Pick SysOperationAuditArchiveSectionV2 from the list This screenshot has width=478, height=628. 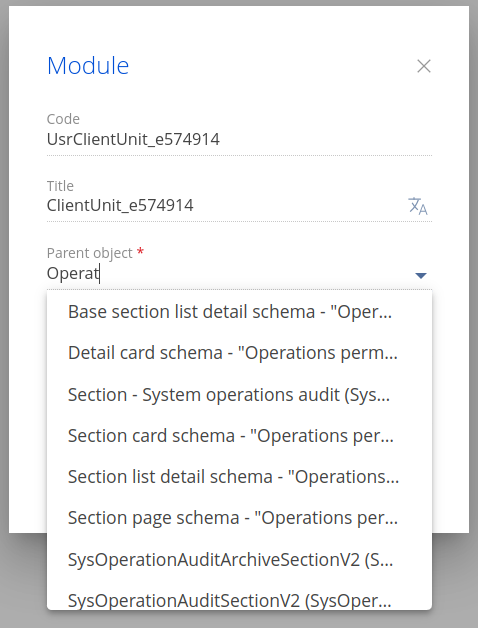[239, 560]
